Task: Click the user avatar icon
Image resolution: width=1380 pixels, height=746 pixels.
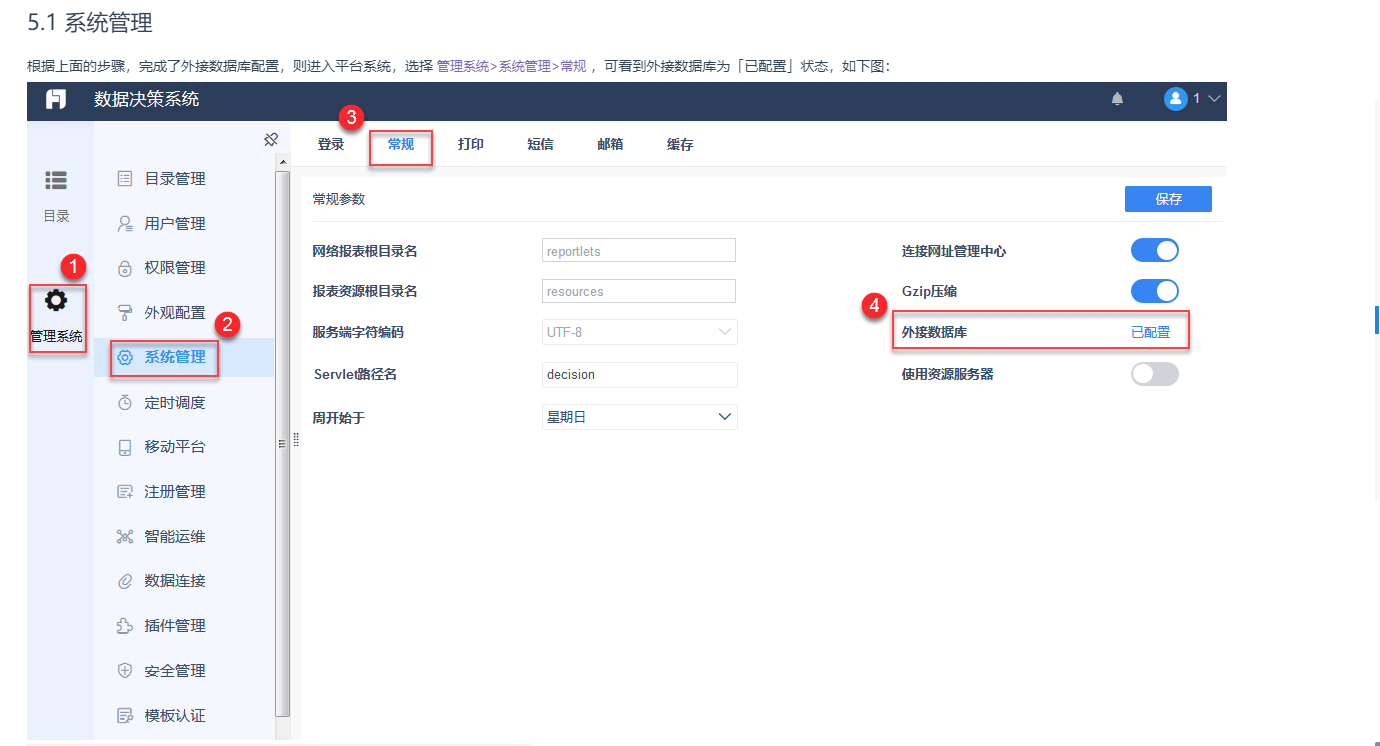Action: click(1175, 99)
